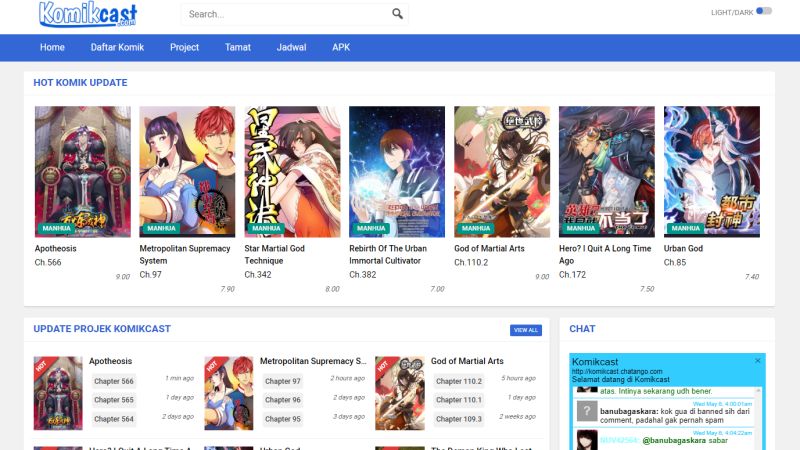Screen dimensions: 800x450
Task: Open Chapter 565 of Apotheosis
Action: click(x=114, y=400)
